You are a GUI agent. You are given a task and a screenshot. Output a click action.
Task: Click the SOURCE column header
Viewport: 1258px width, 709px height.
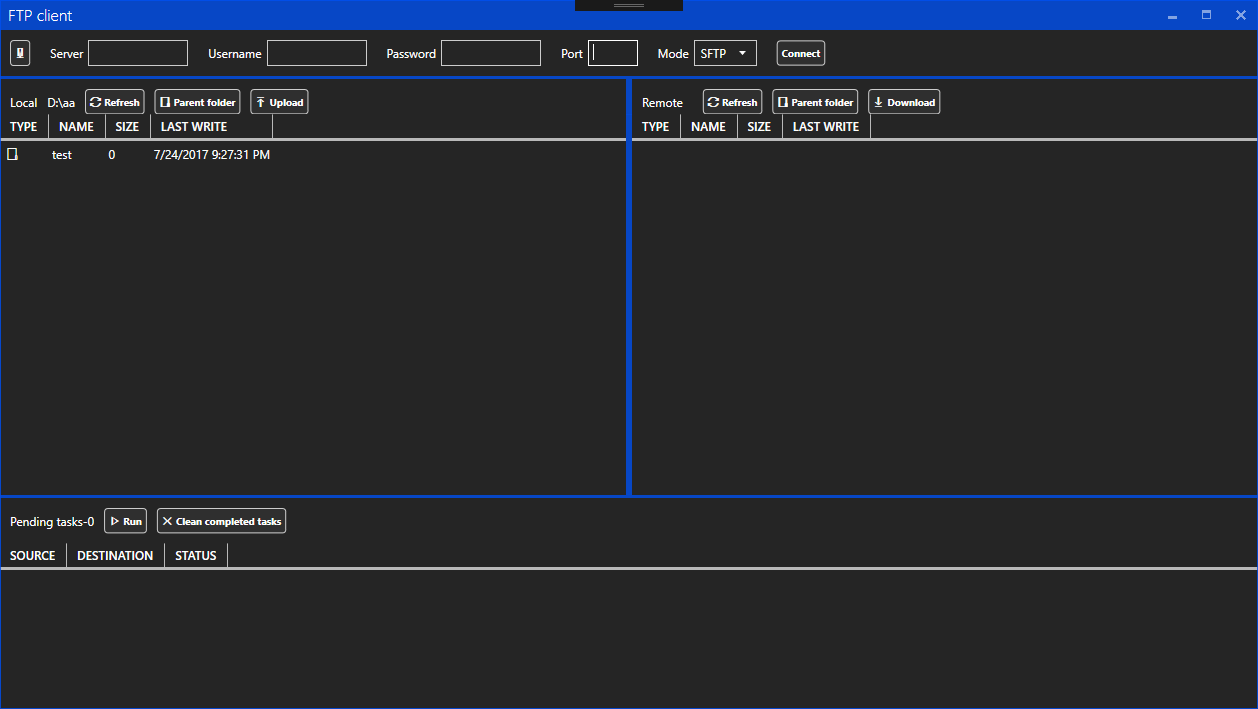pyautogui.click(x=33, y=556)
